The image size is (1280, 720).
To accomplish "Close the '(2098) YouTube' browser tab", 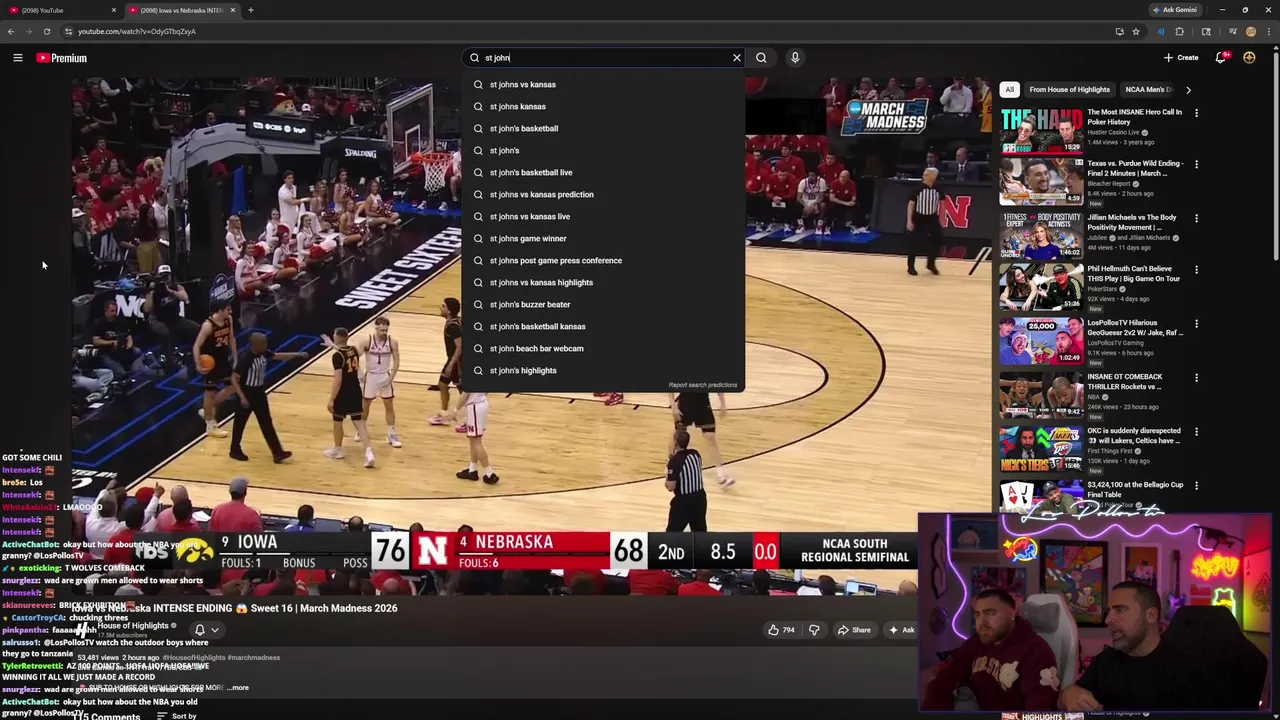I will pyautogui.click(x=113, y=10).
